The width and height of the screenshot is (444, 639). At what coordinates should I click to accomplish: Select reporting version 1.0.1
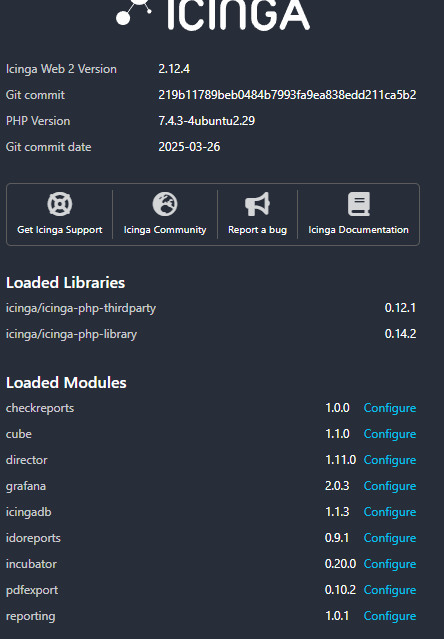pyautogui.click(x=337, y=617)
